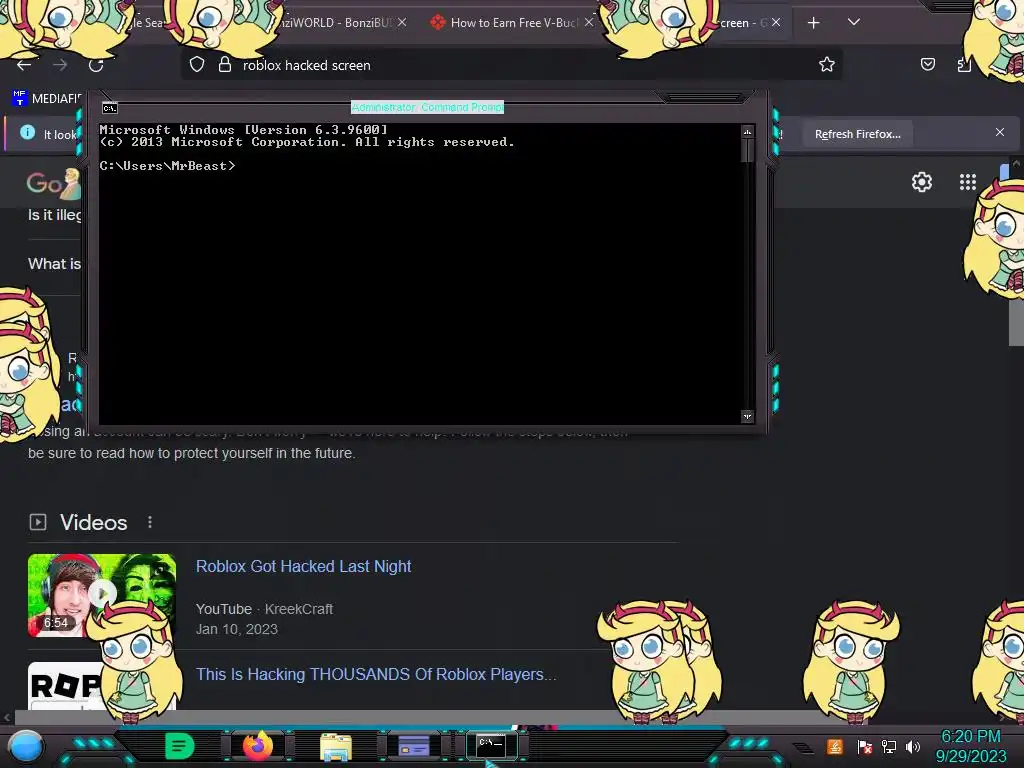The width and height of the screenshot is (1024, 768).
Task: Expand the "Is it illeg" related question
Action: (x=55, y=215)
